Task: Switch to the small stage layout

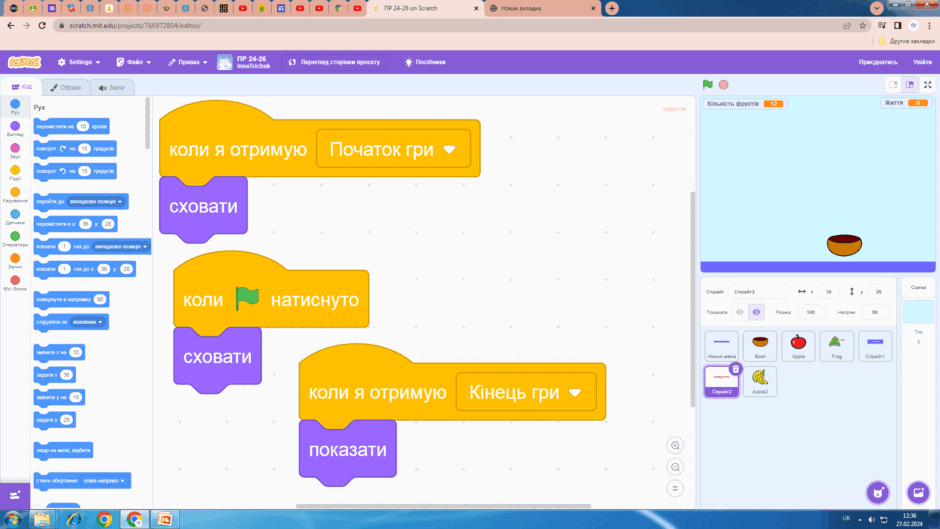Action: [893, 85]
